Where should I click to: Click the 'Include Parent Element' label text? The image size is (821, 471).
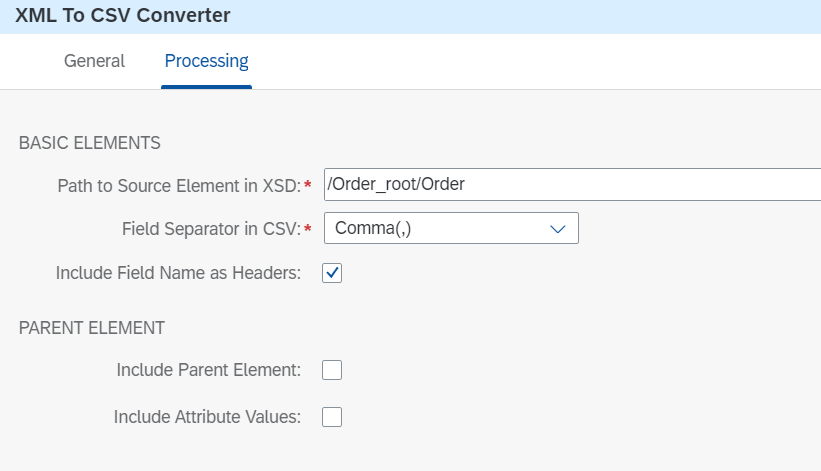209,370
